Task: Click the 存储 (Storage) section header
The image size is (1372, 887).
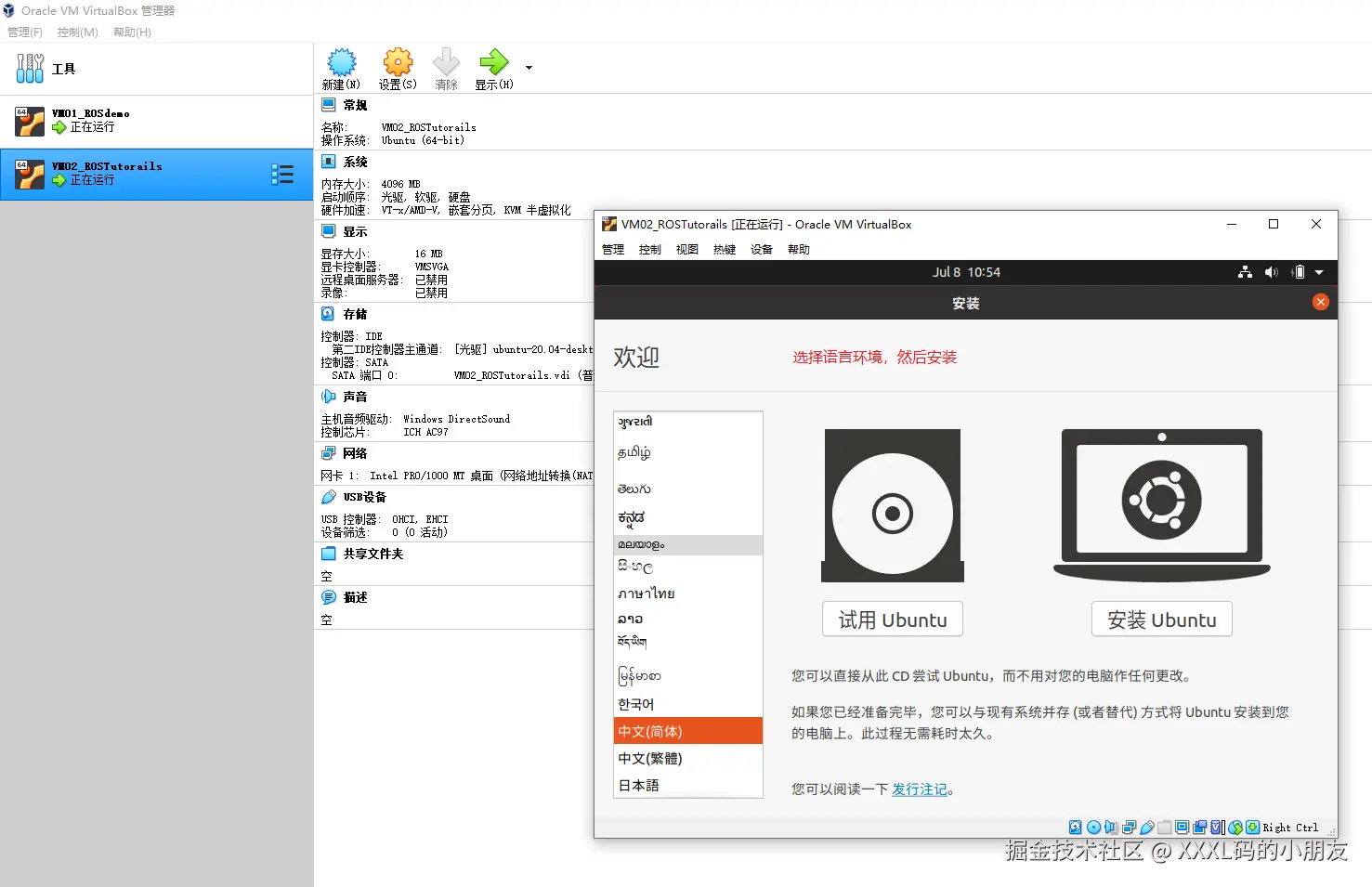Action: 355,315
